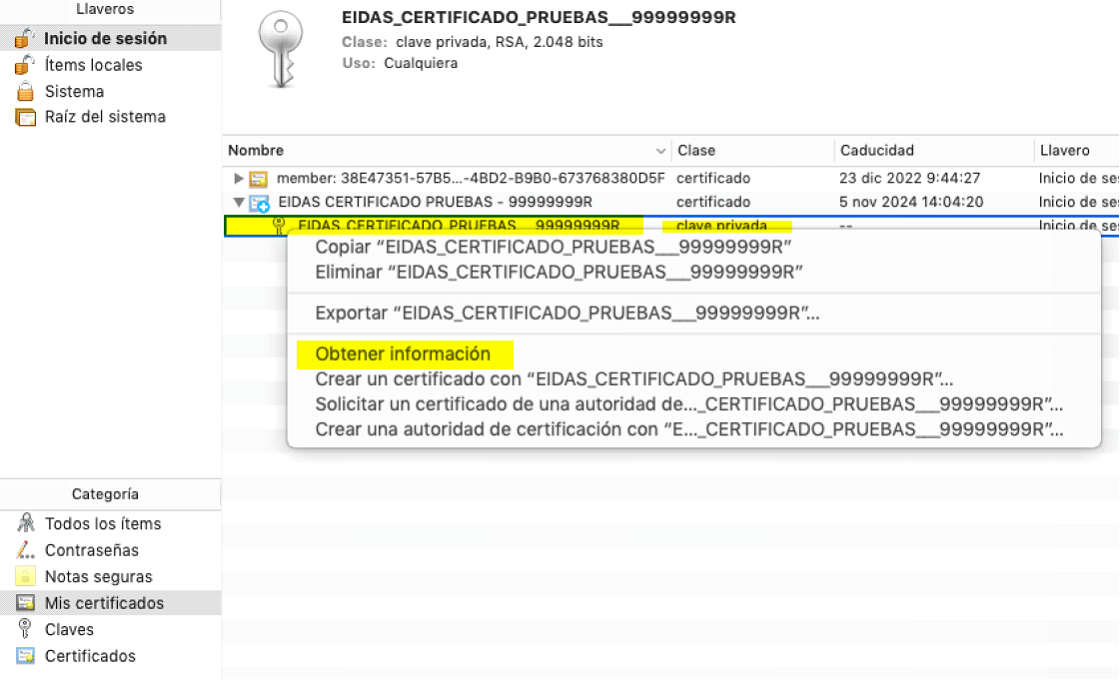
Task: Click the large private key icon at top
Action: pyautogui.click(x=280, y=47)
